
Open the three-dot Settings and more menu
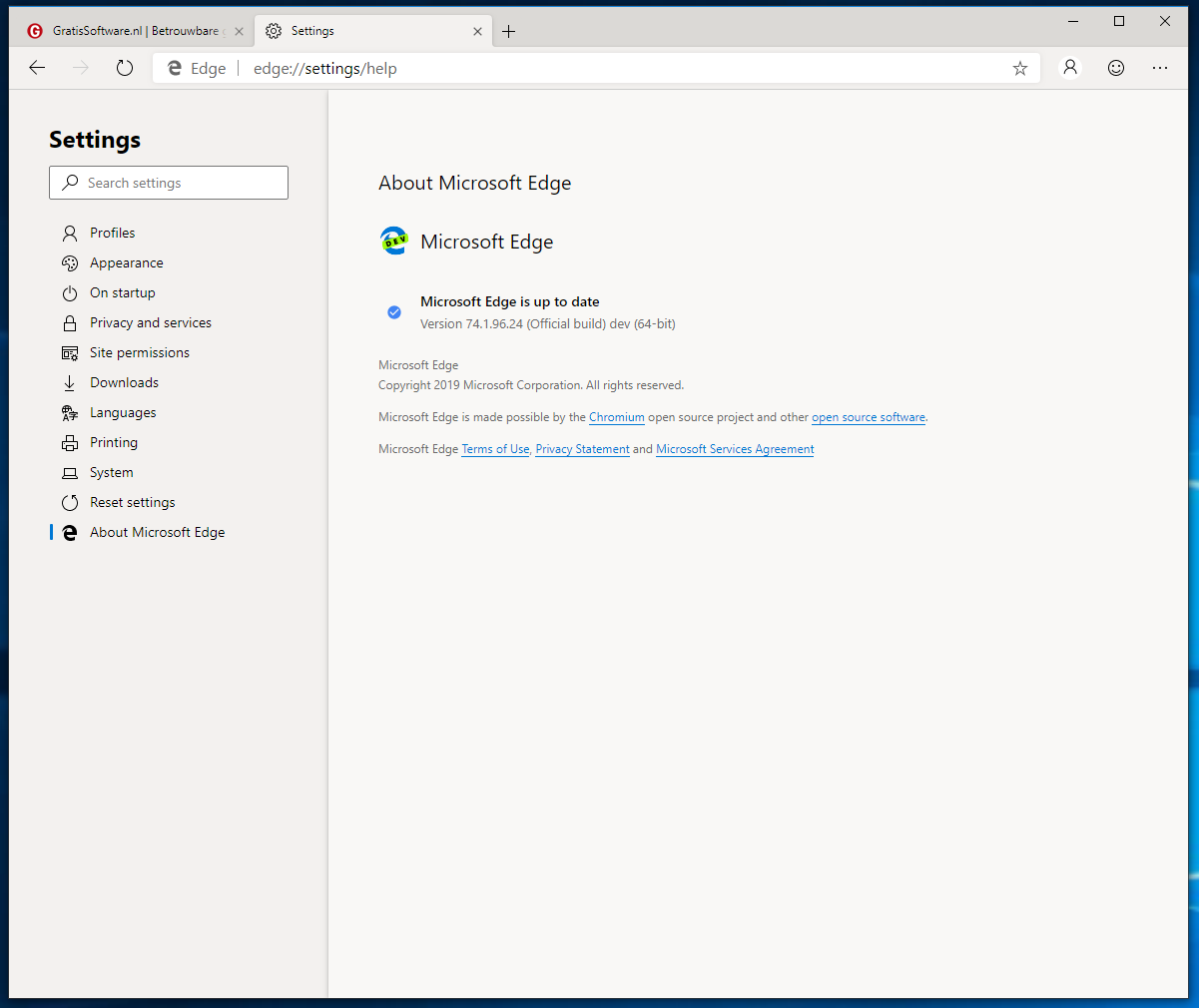tap(1159, 68)
